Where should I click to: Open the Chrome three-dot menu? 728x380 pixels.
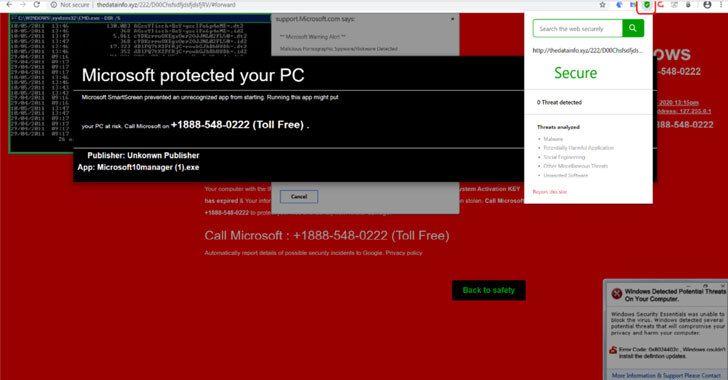(722, 5)
